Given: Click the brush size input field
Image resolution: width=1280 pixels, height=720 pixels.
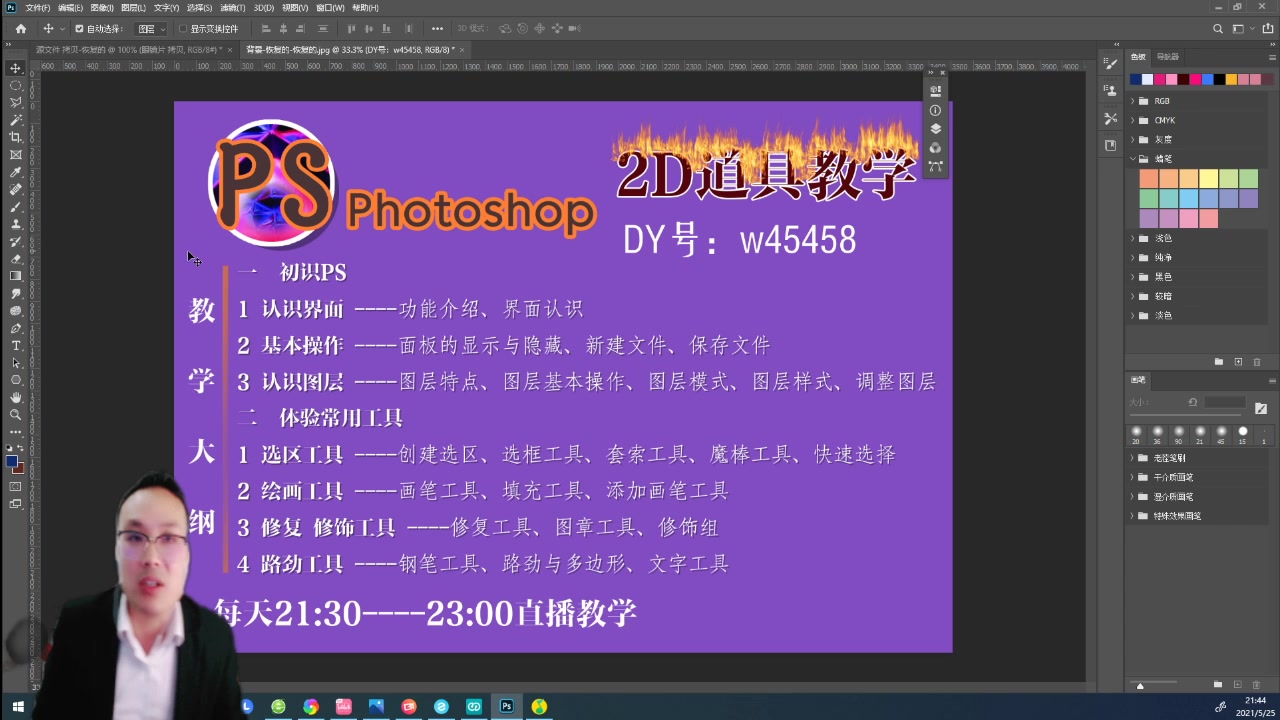Looking at the screenshot, I should coord(1224,402).
